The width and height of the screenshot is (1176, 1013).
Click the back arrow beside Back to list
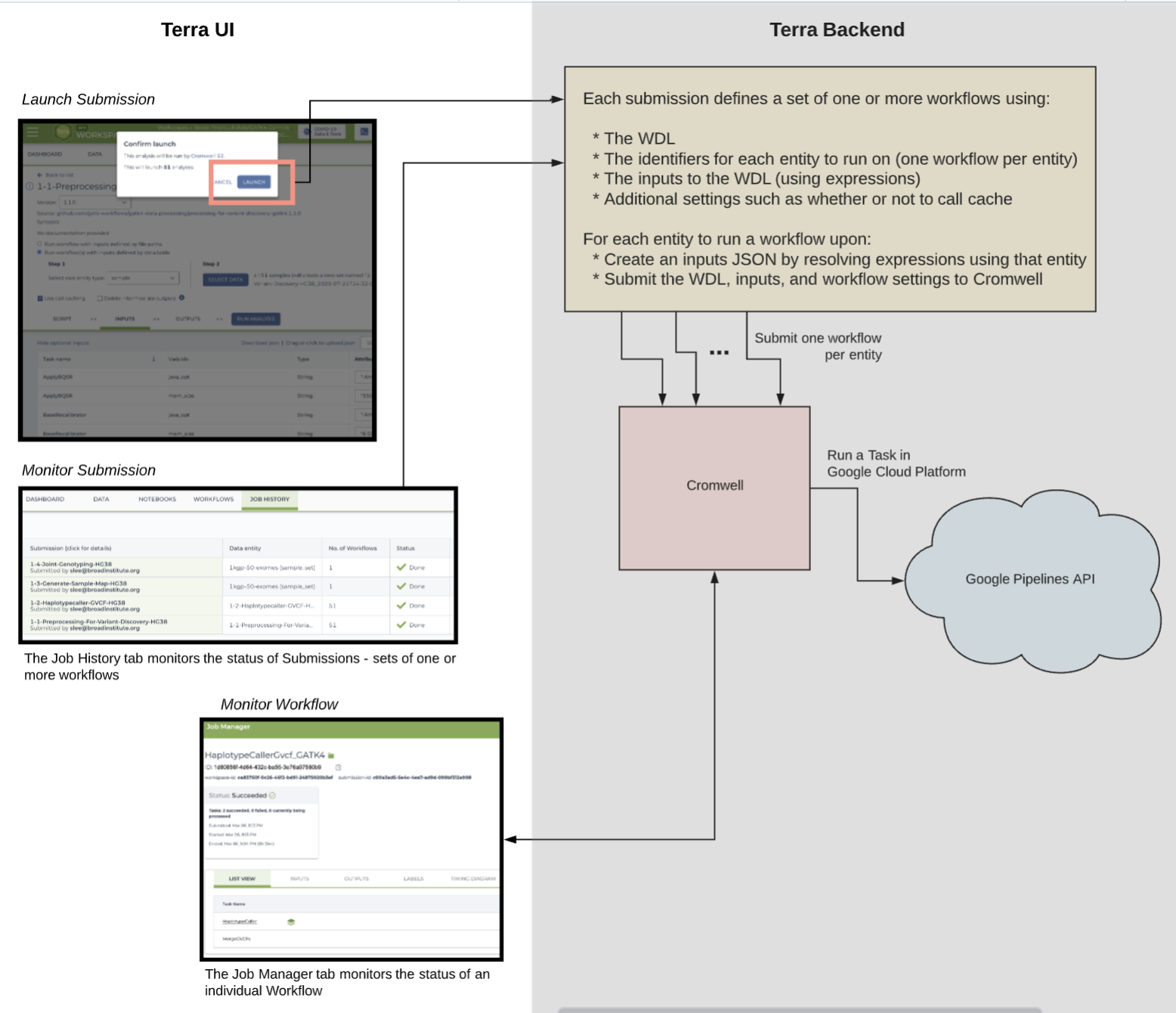(x=40, y=175)
